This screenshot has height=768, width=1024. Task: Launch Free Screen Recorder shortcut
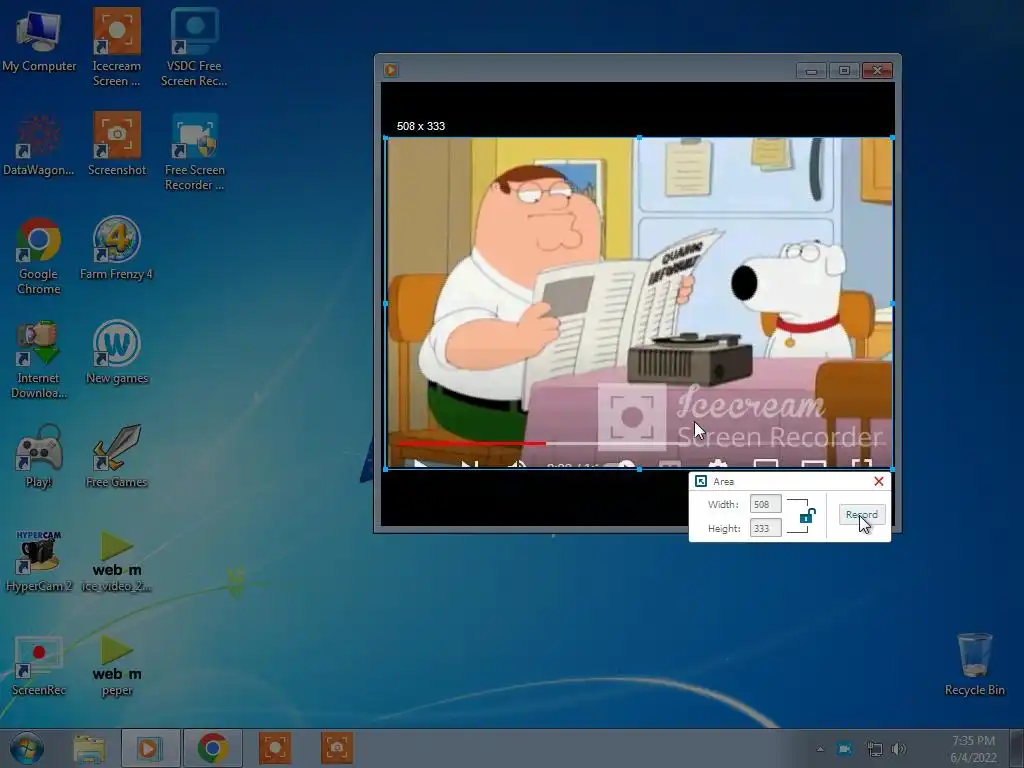[195, 152]
